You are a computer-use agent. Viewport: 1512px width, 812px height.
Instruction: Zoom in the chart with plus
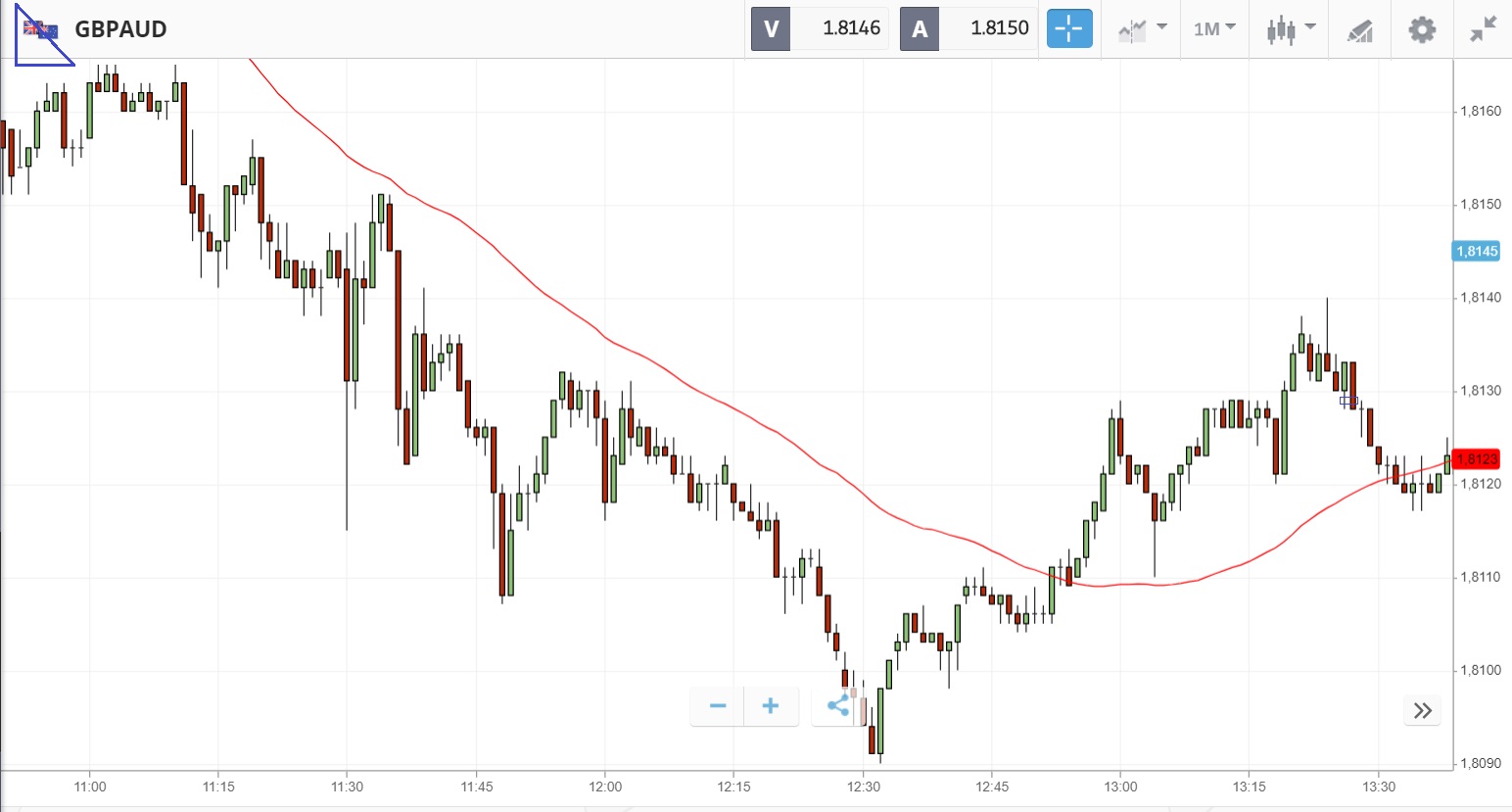click(771, 706)
